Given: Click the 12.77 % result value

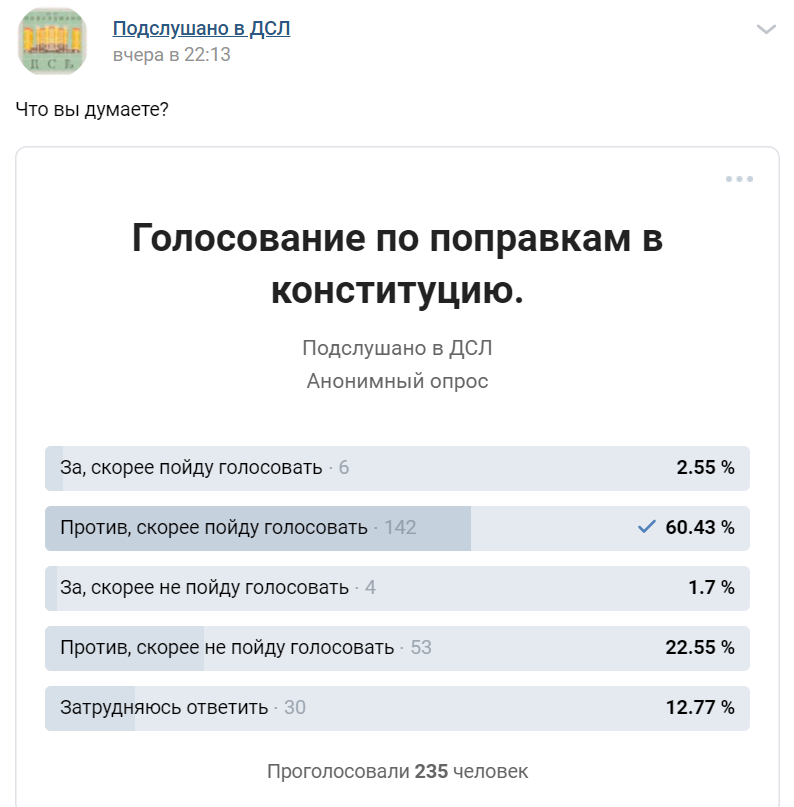Looking at the screenshot, I should (700, 707).
